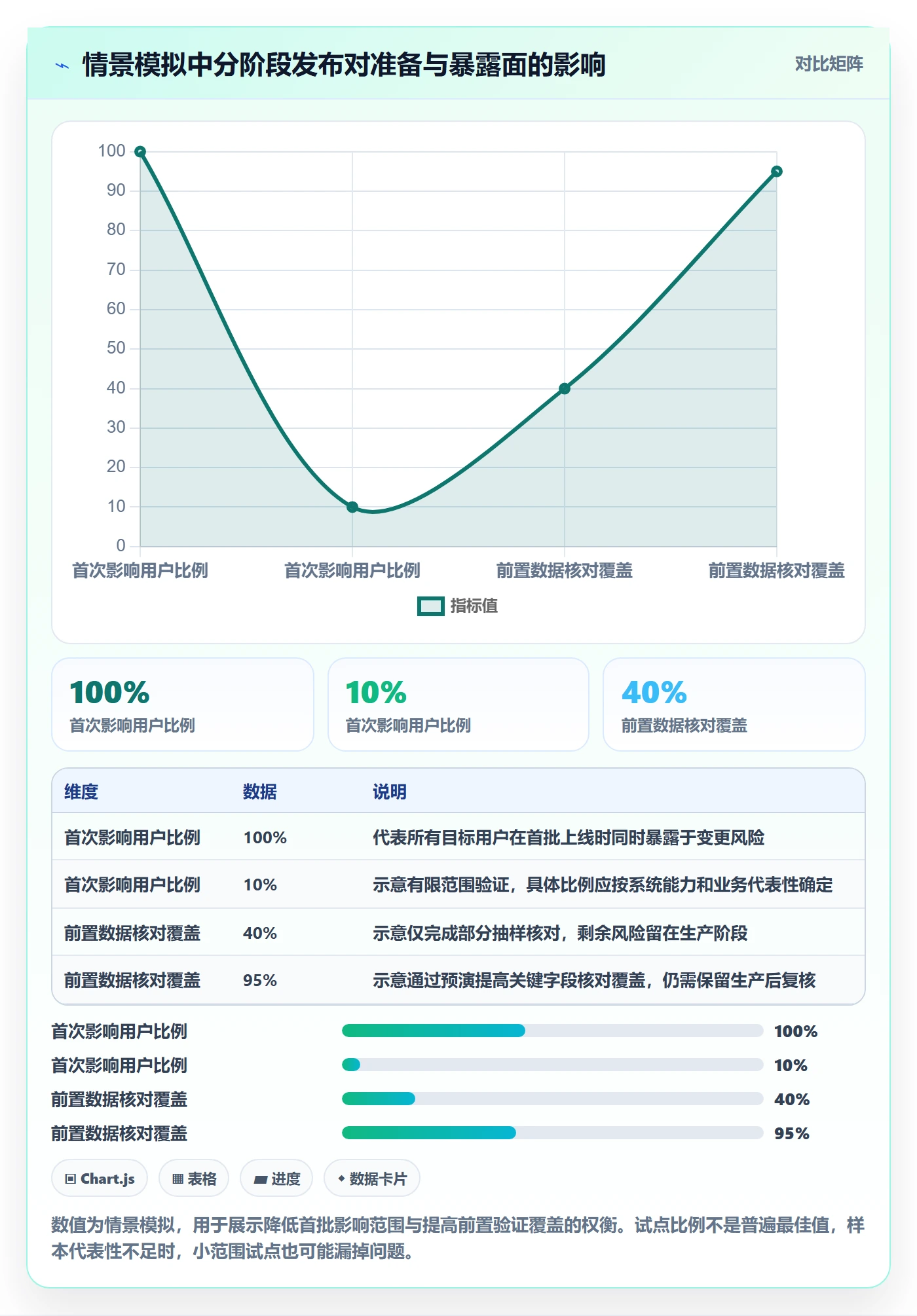Select the chart data point at value 95

click(x=776, y=172)
